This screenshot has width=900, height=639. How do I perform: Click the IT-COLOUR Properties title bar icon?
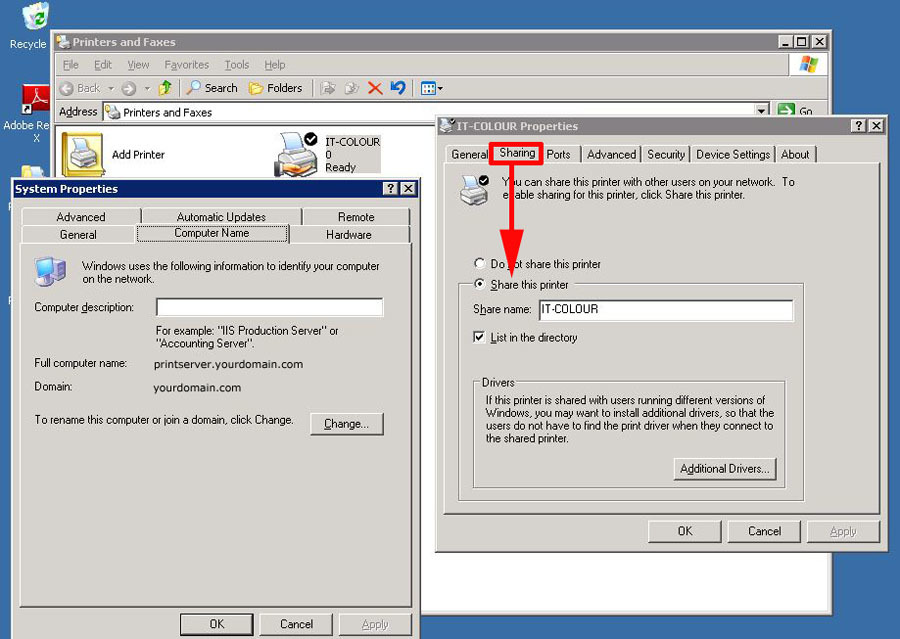click(x=447, y=125)
